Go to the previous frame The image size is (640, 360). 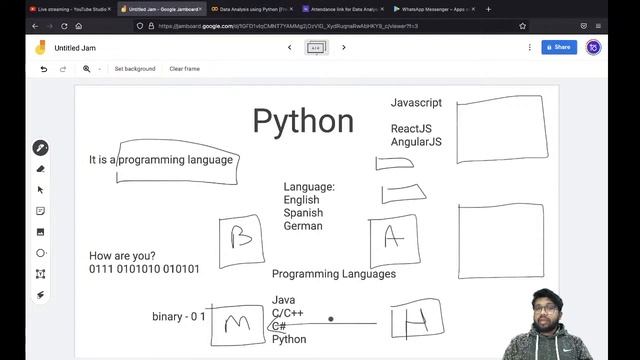[x=290, y=47]
